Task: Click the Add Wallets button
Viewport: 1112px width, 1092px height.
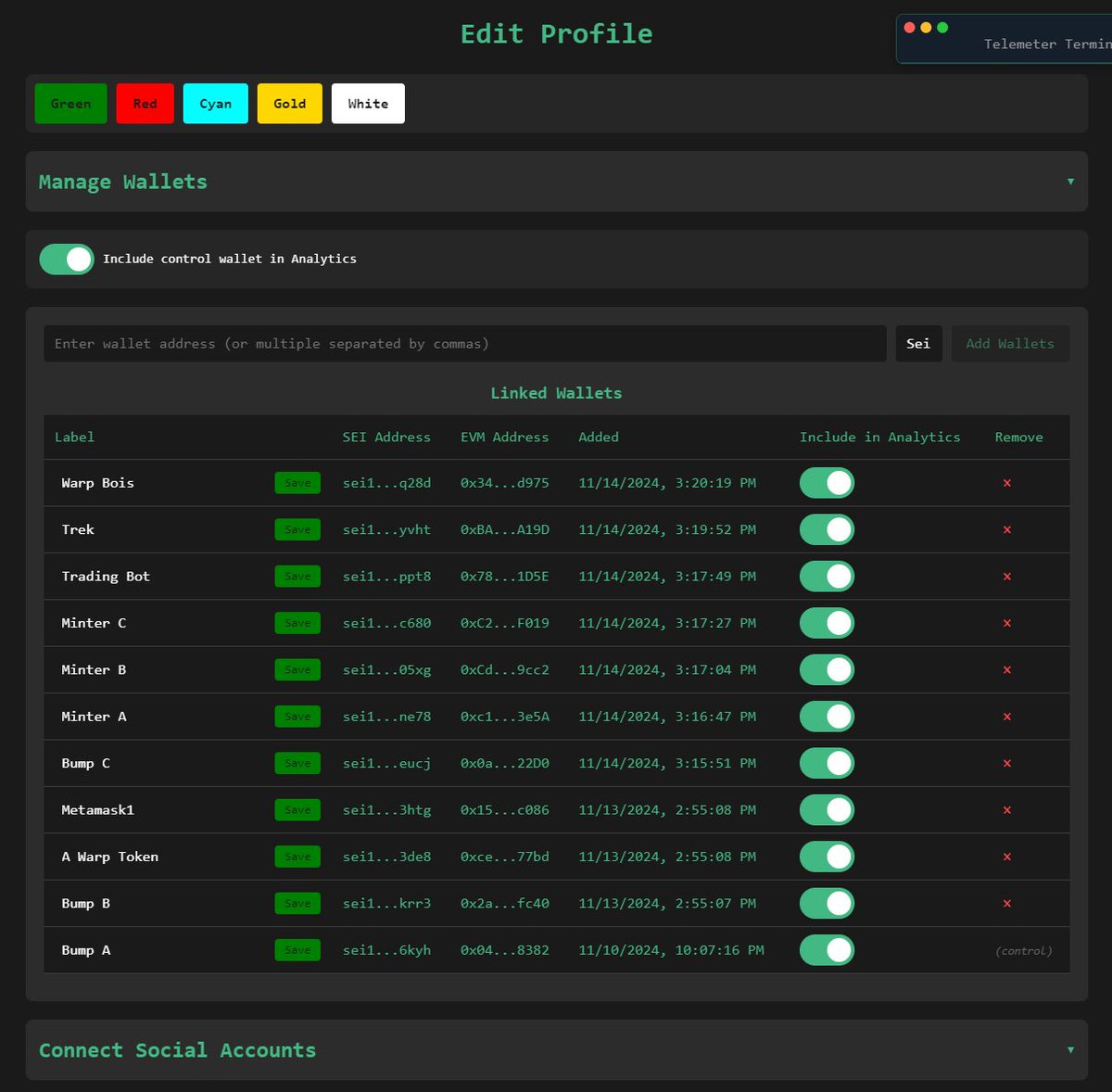Action: 1010,344
